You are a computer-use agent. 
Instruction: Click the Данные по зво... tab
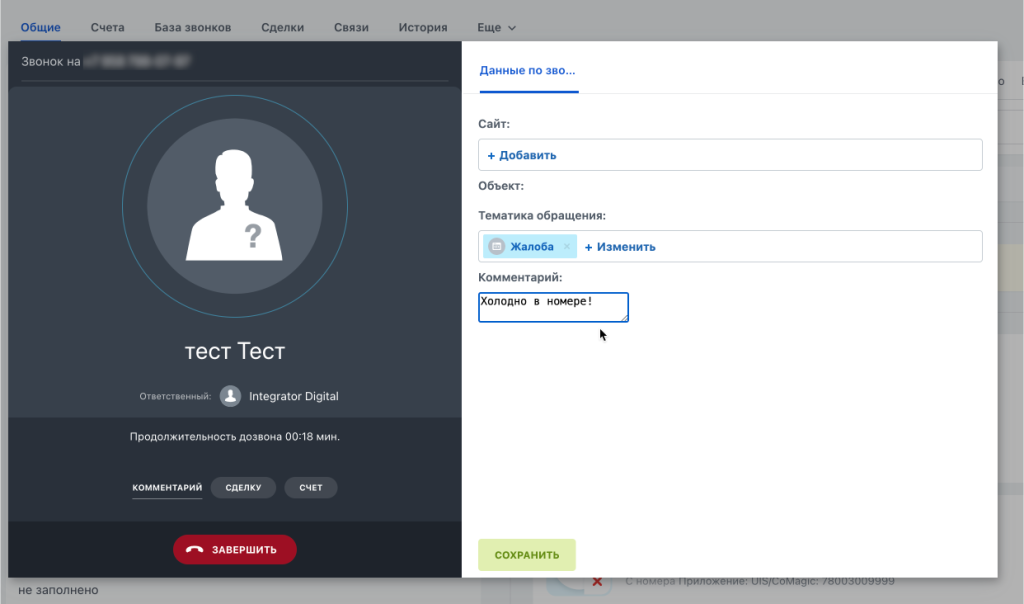click(528, 71)
